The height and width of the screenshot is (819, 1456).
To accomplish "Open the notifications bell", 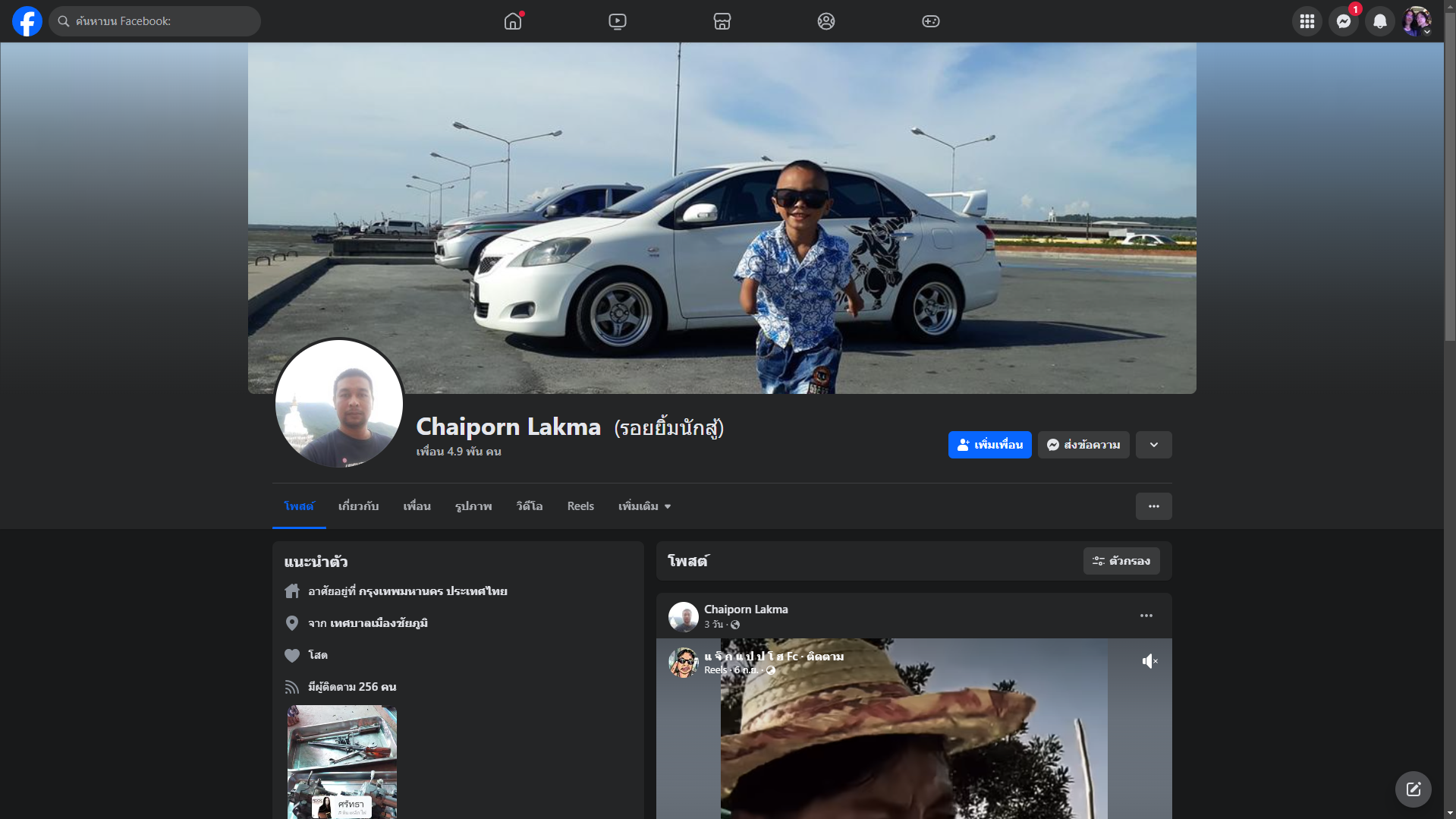I will 1379,21.
